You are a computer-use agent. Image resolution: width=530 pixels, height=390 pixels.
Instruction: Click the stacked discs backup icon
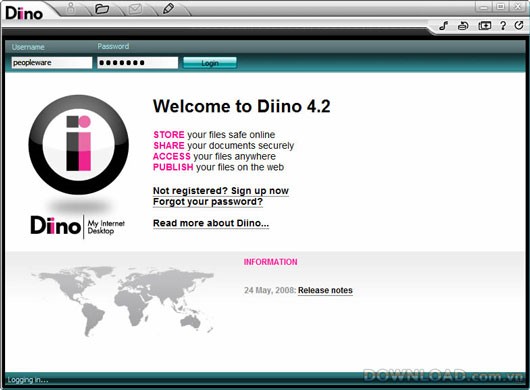coord(463,26)
